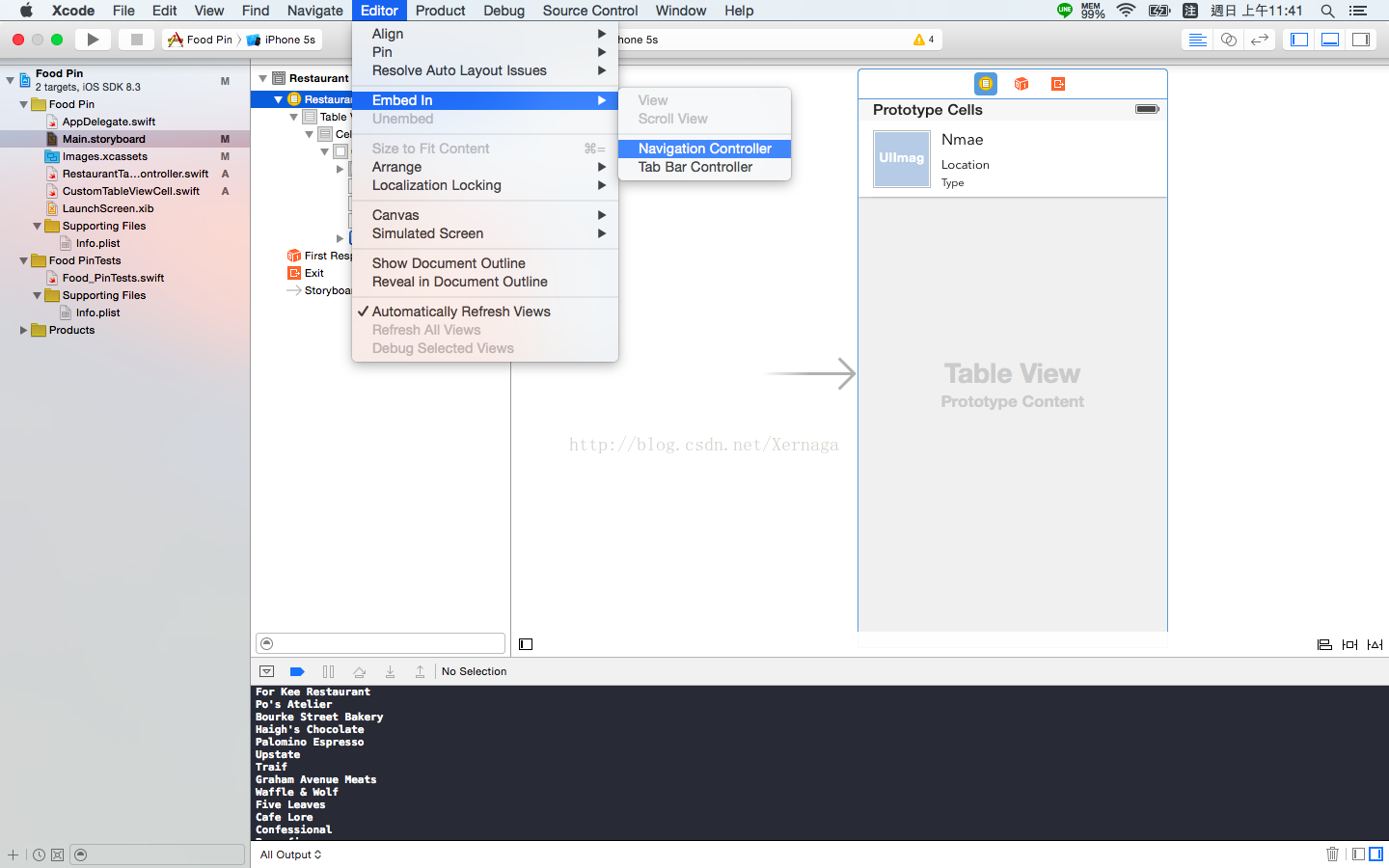Open Food_PinTests.swift

[x=113, y=278]
